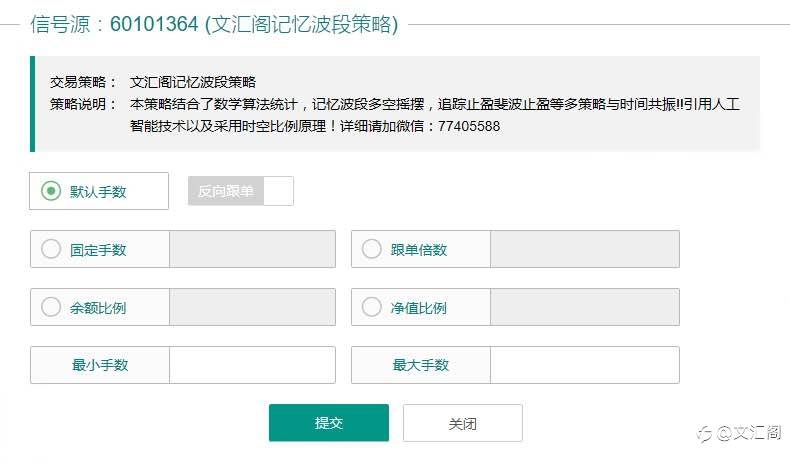The image size is (790, 465).
Task: Choose the 余额比例 radio option
Action: coord(51,307)
